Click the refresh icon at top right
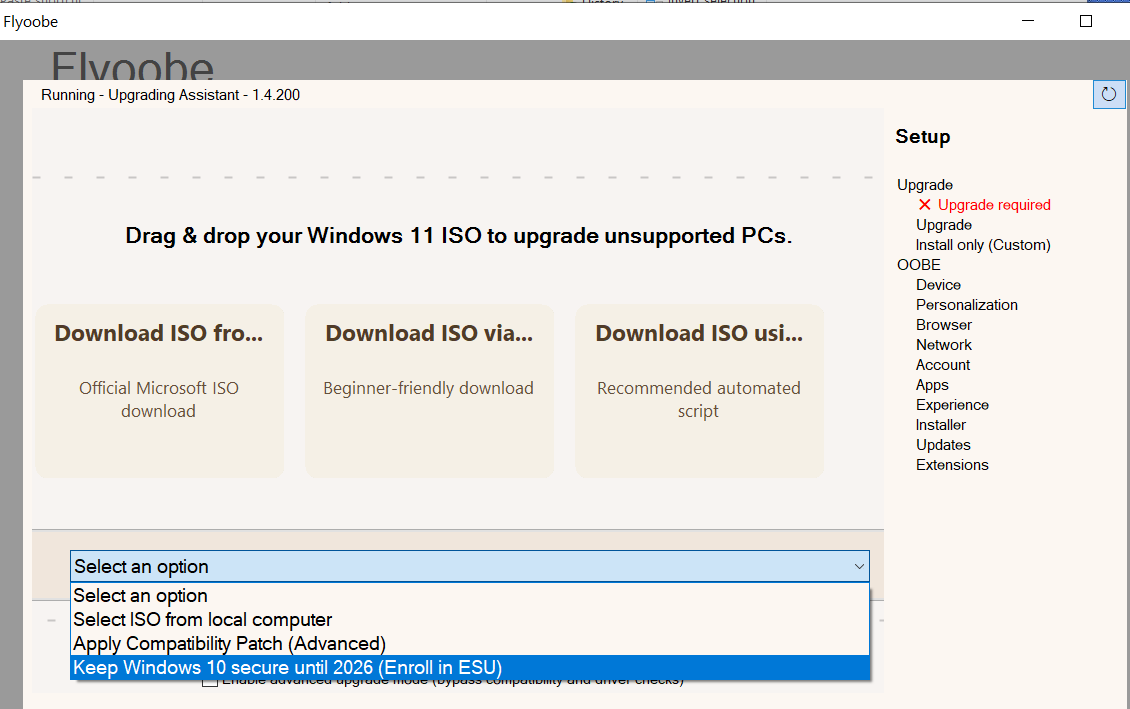Screen dimensions: 1130x709 coord(1108,94)
